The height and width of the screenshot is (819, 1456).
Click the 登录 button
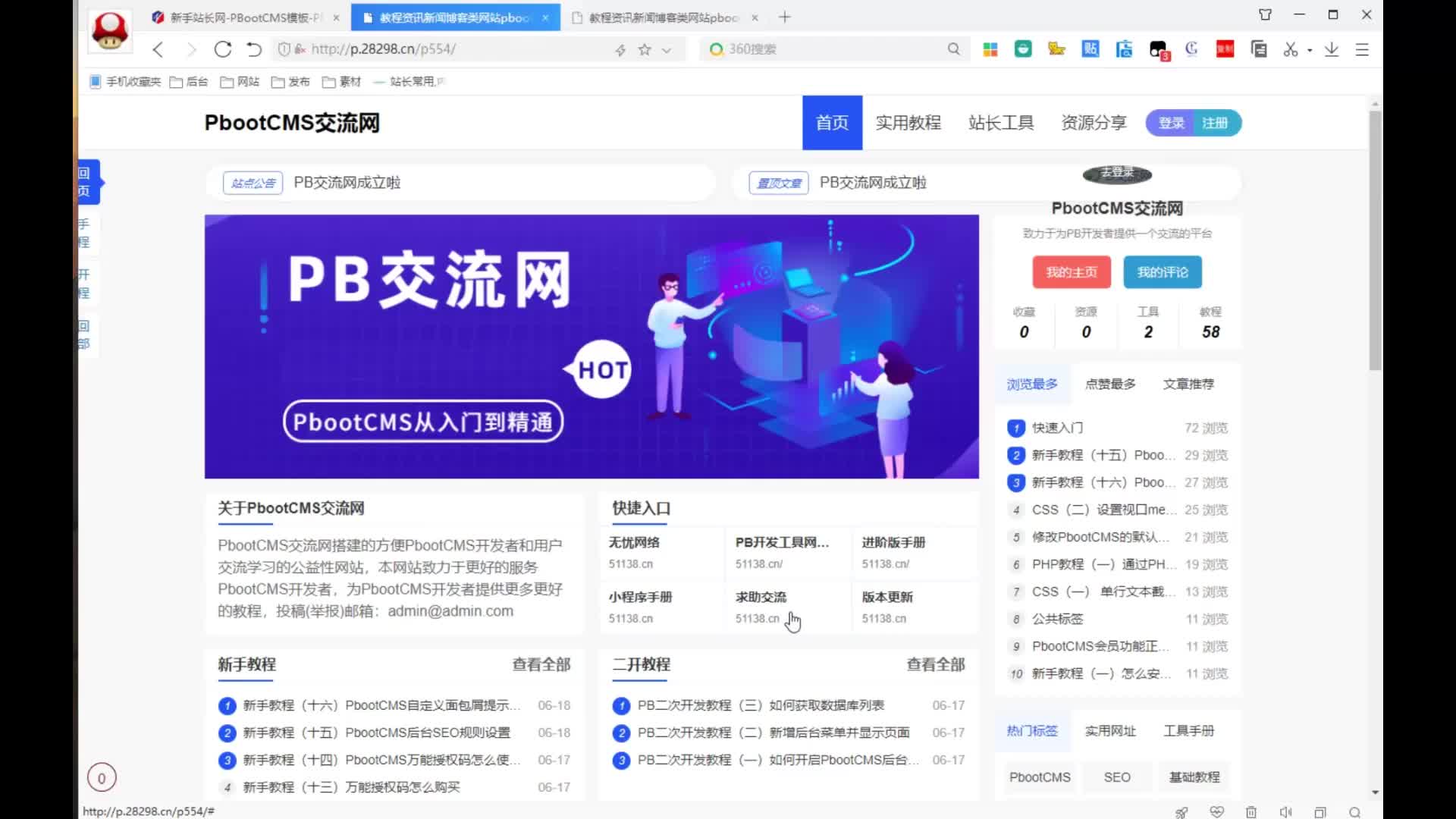(x=1171, y=123)
